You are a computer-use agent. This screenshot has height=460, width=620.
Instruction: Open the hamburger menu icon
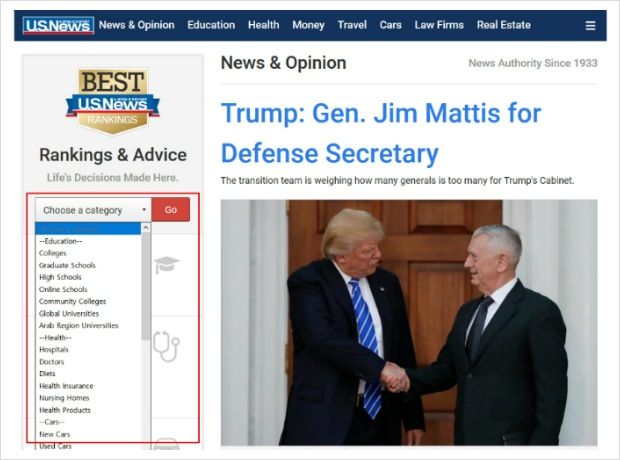pos(590,26)
